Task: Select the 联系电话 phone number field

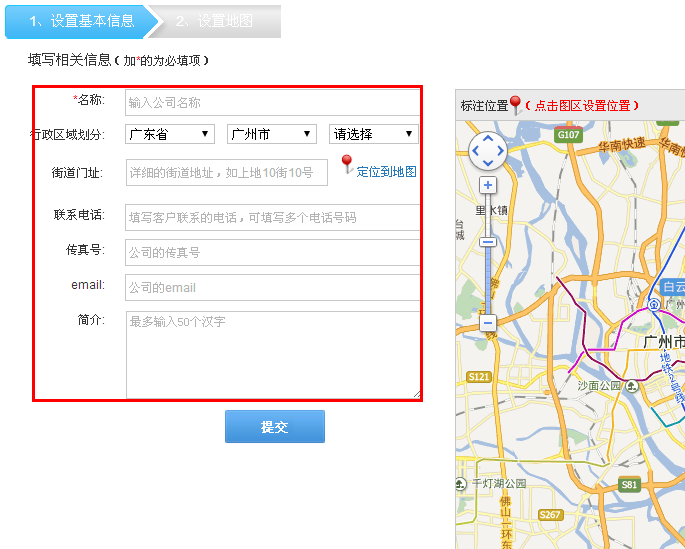Action: coord(272,217)
